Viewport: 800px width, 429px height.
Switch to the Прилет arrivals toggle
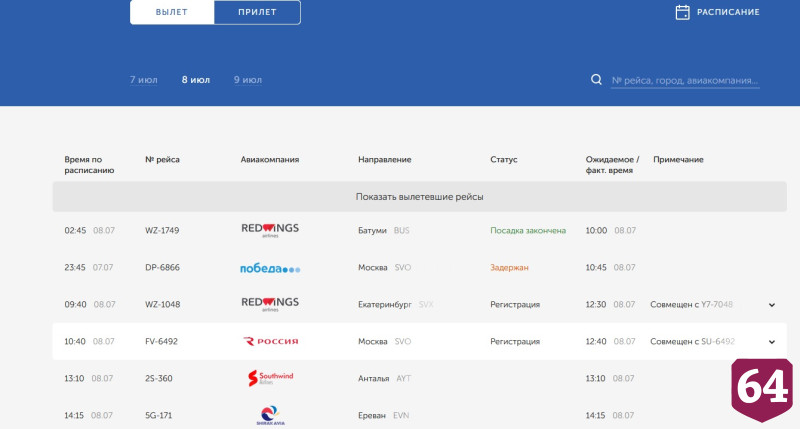coord(257,12)
